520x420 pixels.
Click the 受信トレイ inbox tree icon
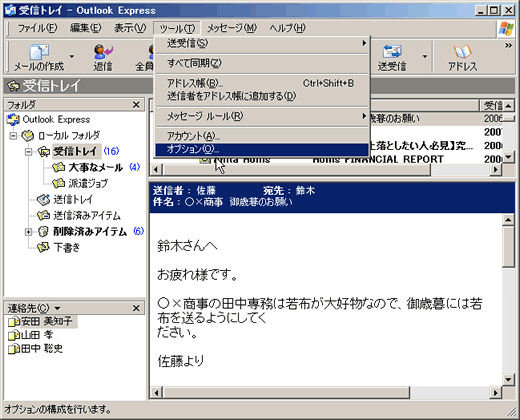click(x=44, y=152)
